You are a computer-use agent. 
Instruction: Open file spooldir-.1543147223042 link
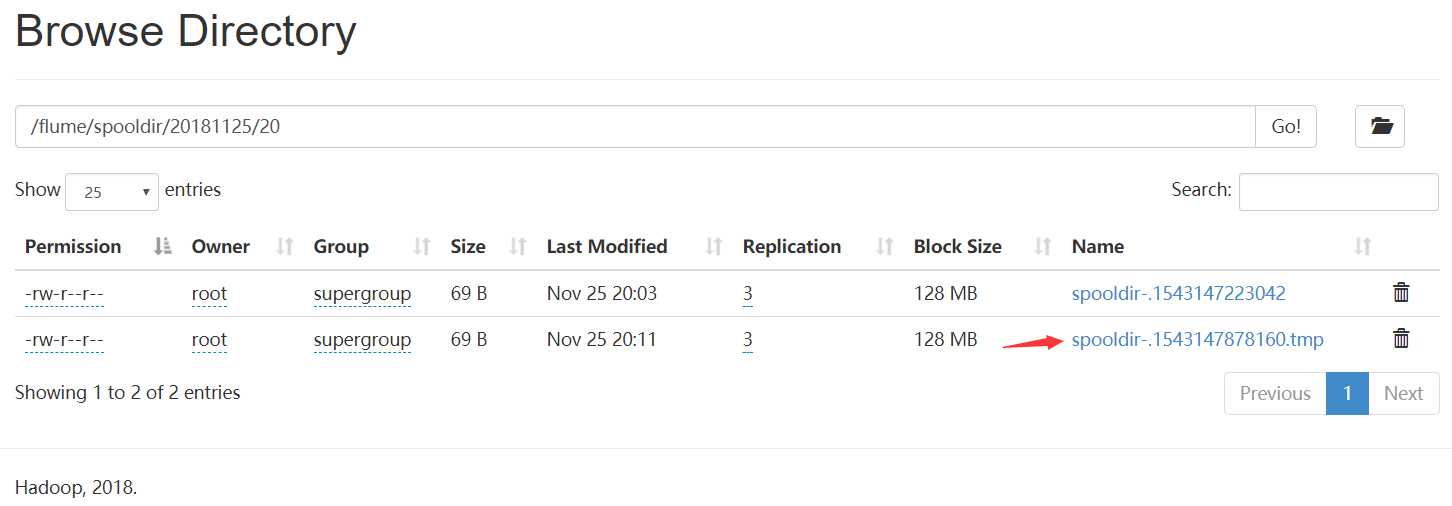1178,294
